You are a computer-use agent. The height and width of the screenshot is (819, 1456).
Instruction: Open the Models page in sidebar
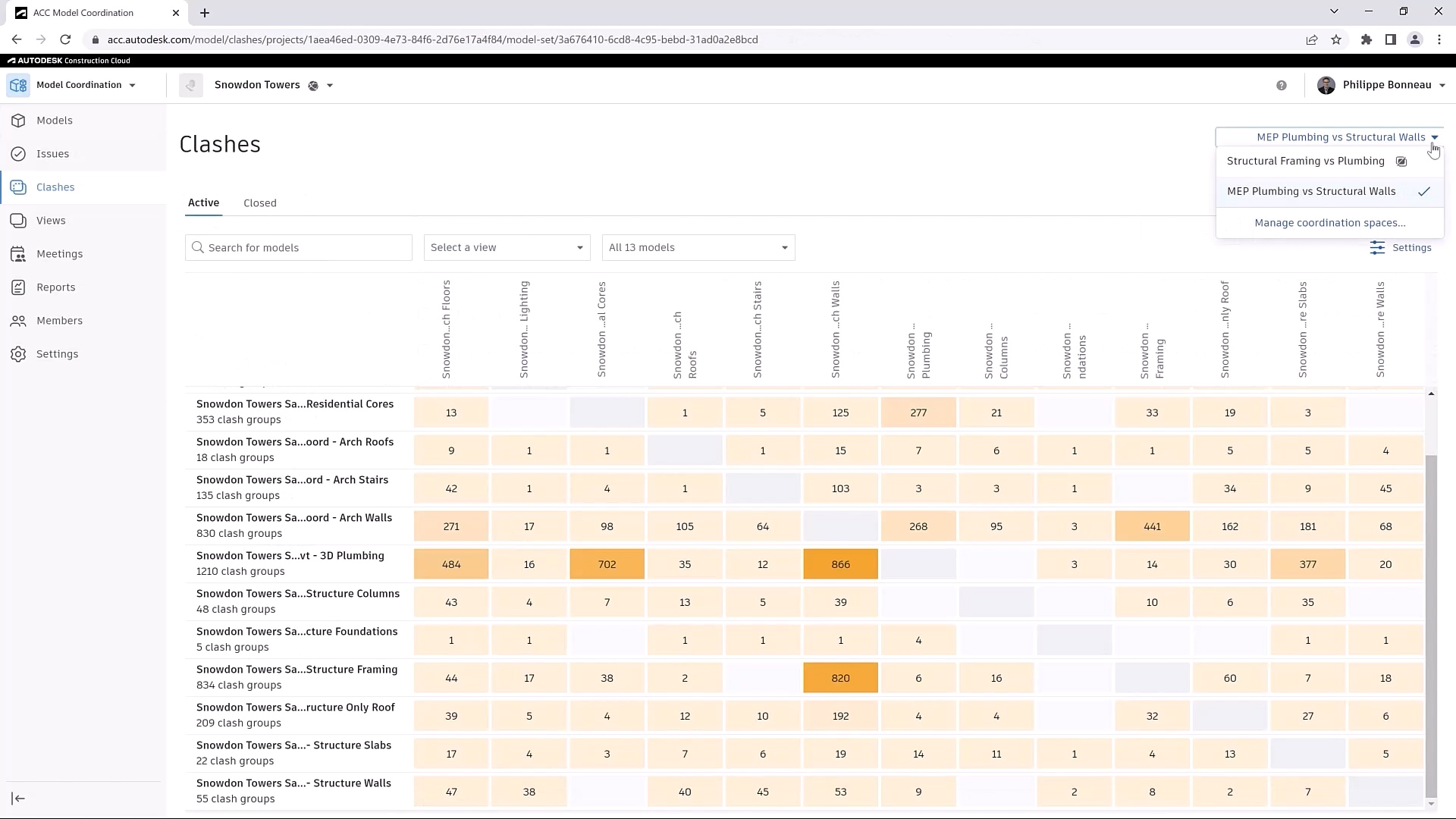pos(54,121)
